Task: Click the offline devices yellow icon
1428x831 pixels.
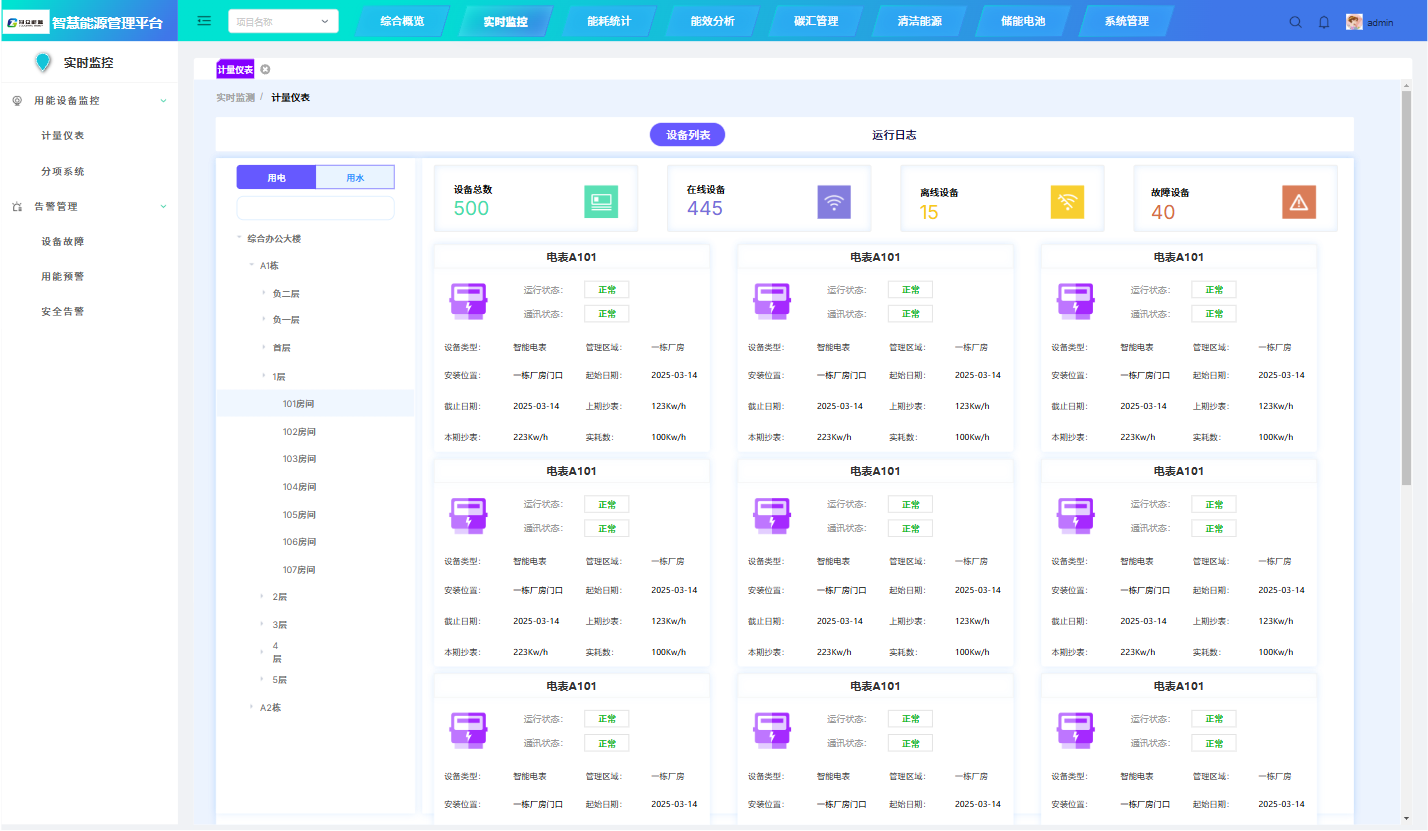Action: [x=1067, y=202]
